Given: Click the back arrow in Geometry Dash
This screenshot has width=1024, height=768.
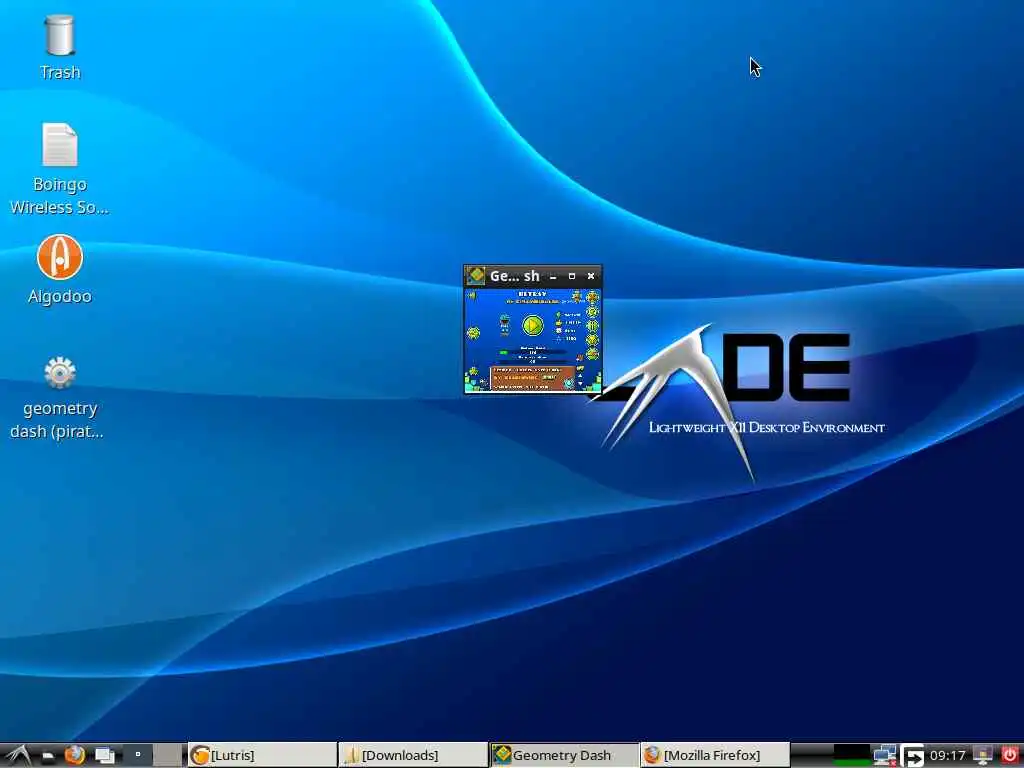Looking at the screenshot, I should (x=472, y=295).
